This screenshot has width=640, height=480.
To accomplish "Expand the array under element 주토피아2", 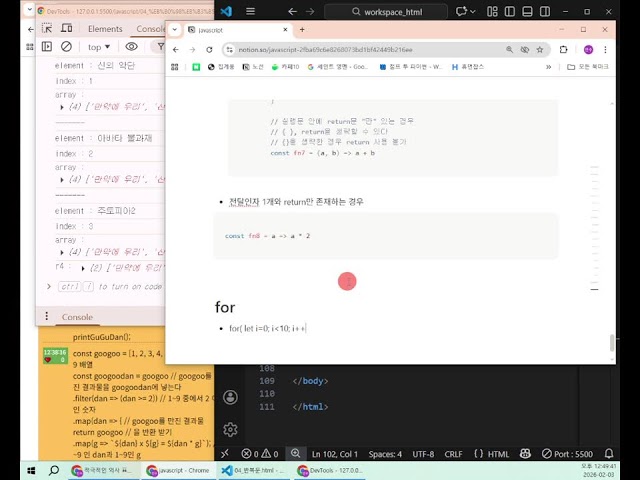I will 62,253.
